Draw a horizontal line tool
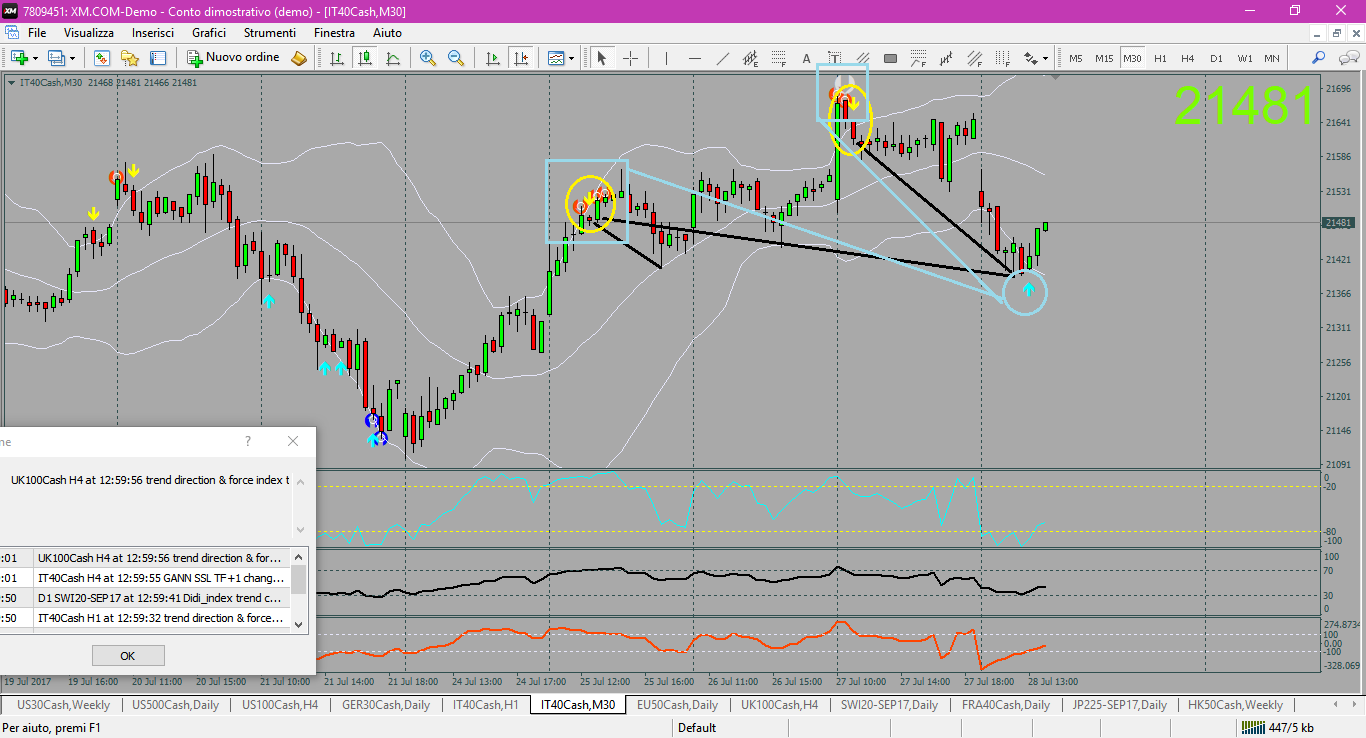 click(694, 58)
